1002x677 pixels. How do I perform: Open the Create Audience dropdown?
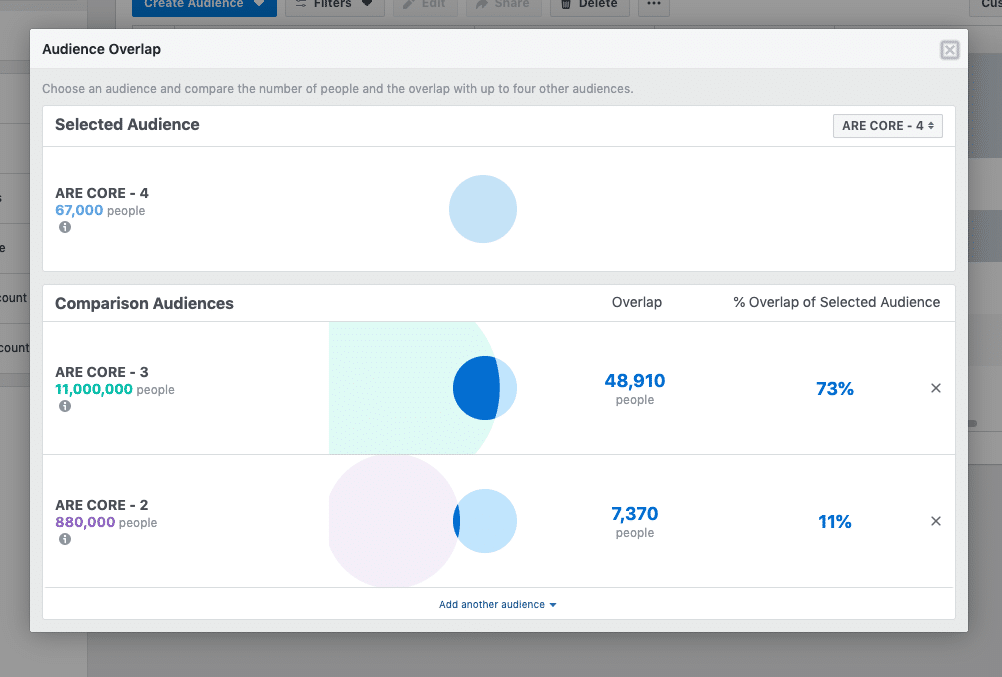click(204, 5)
